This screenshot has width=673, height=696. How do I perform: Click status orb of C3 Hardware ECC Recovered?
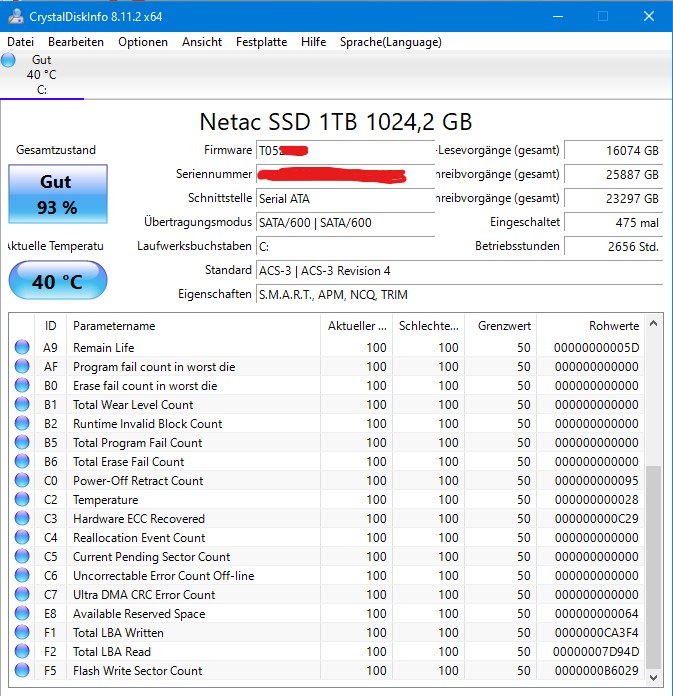[22, 518]
